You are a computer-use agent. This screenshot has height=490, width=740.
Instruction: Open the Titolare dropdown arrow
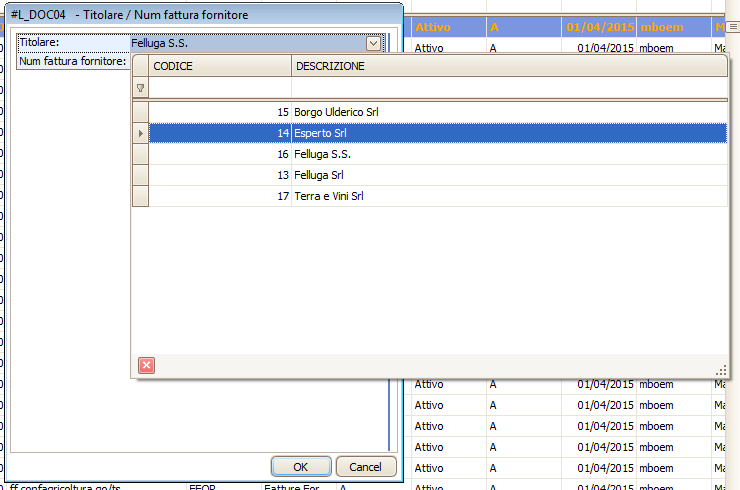point(373,43)
